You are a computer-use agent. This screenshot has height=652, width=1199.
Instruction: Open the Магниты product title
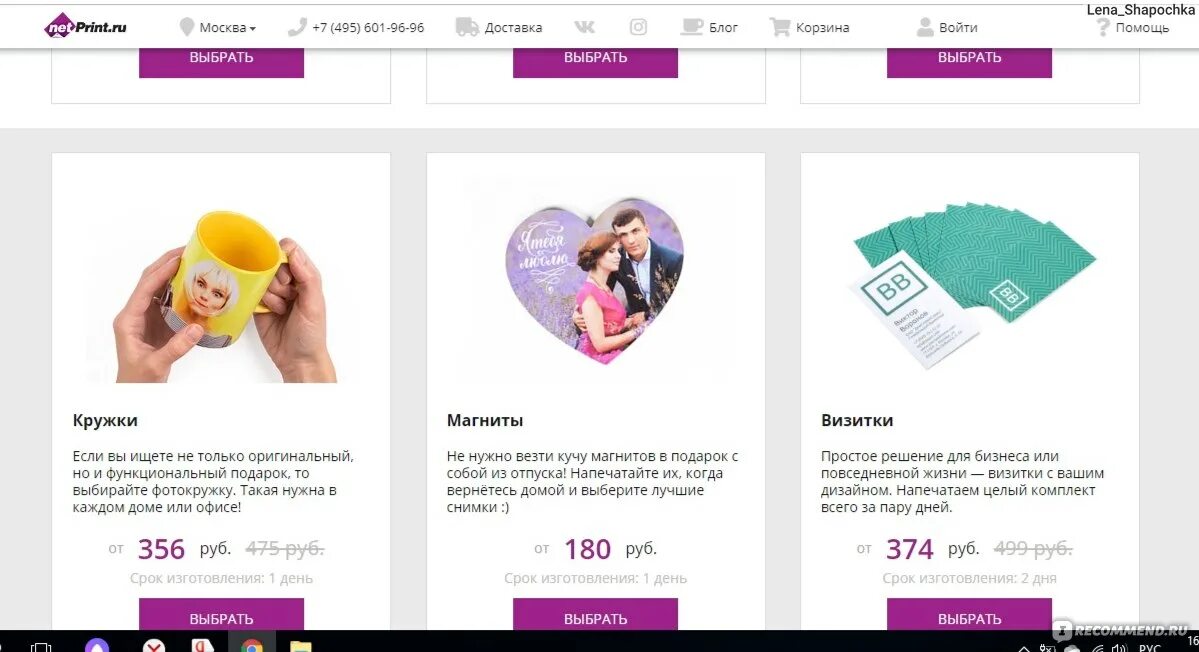(x=485, y=420)
